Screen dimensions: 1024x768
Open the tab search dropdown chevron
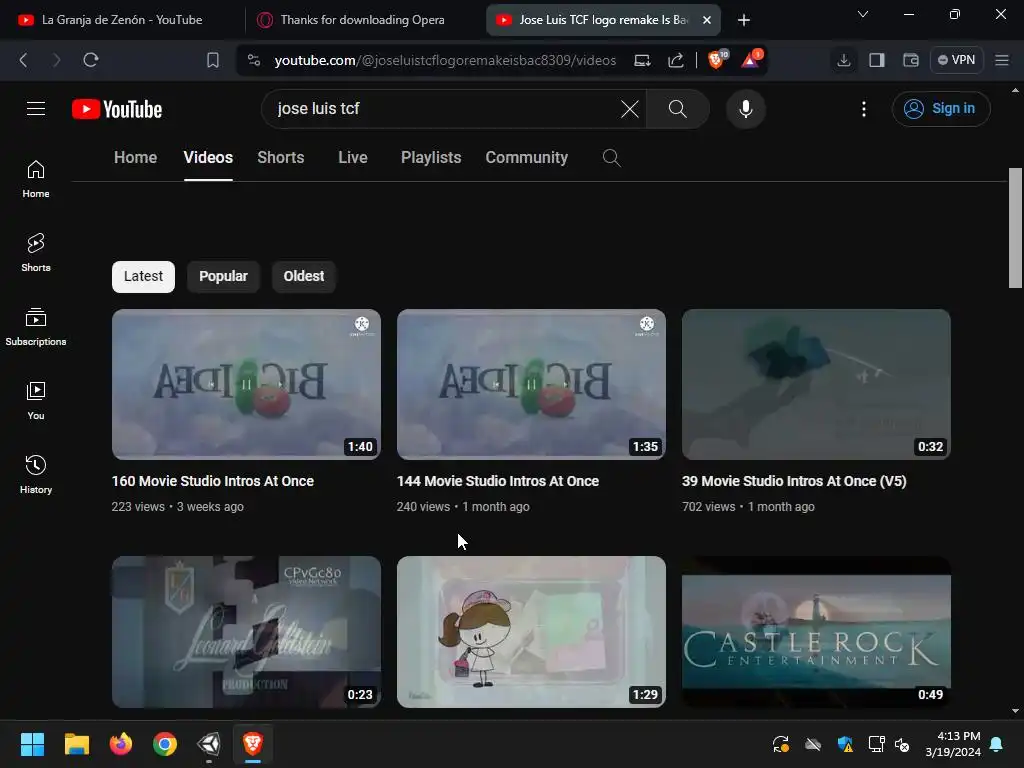coord(863,14)
